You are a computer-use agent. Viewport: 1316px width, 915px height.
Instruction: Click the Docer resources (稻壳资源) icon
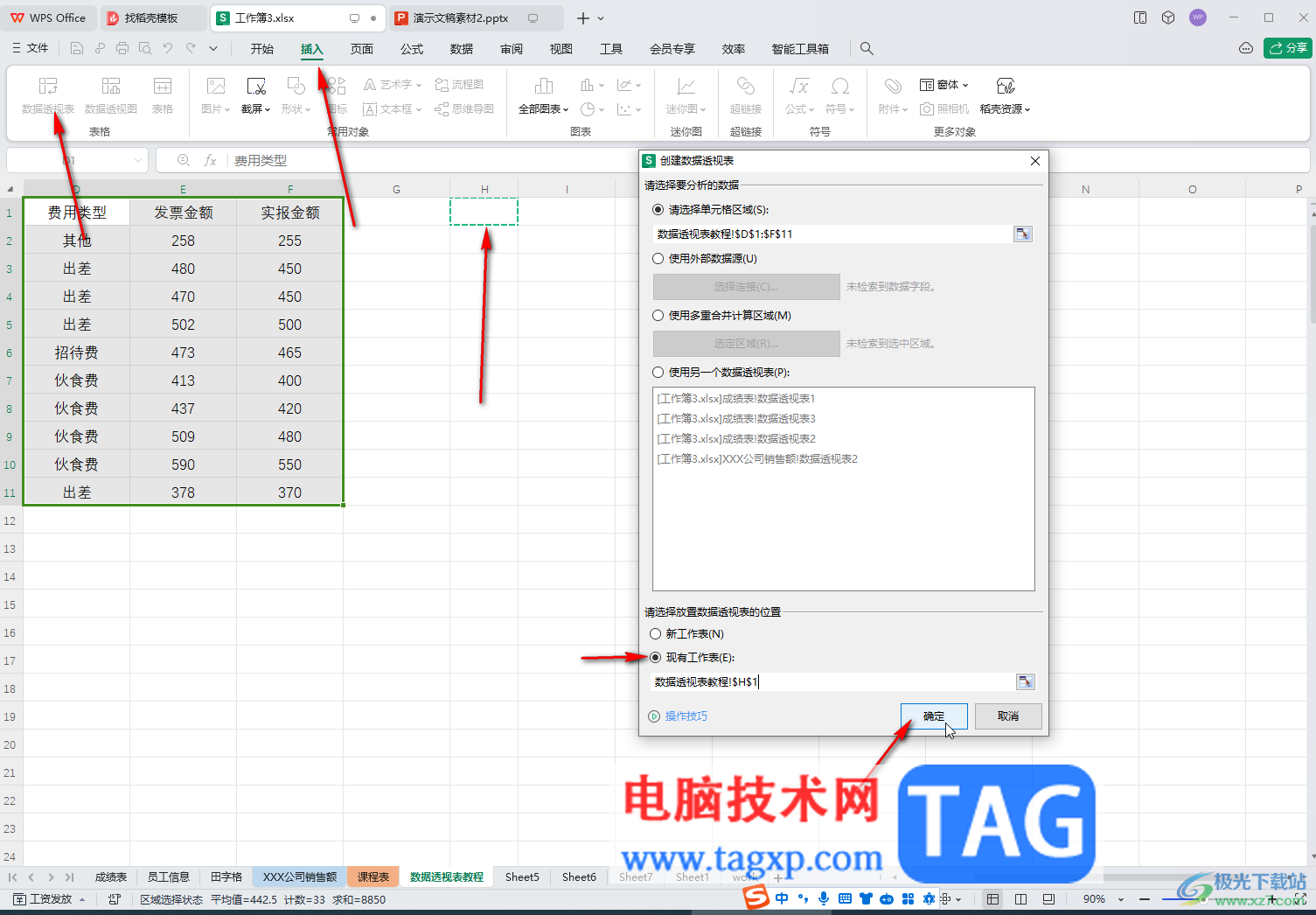pos(1006,86)
